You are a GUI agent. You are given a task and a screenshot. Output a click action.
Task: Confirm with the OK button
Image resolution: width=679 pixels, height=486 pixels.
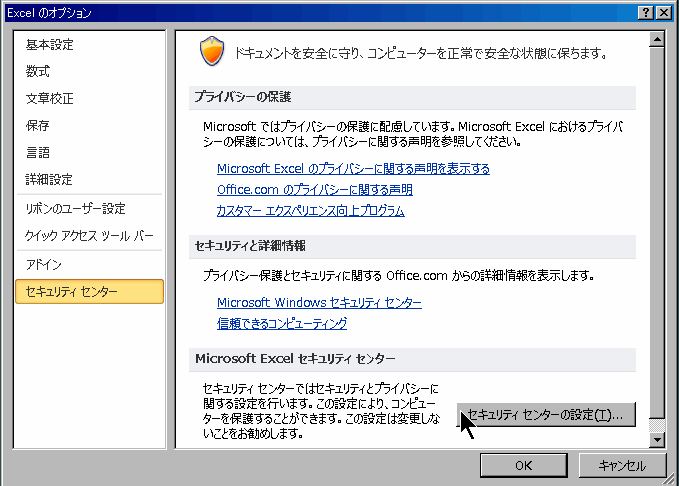524,466
